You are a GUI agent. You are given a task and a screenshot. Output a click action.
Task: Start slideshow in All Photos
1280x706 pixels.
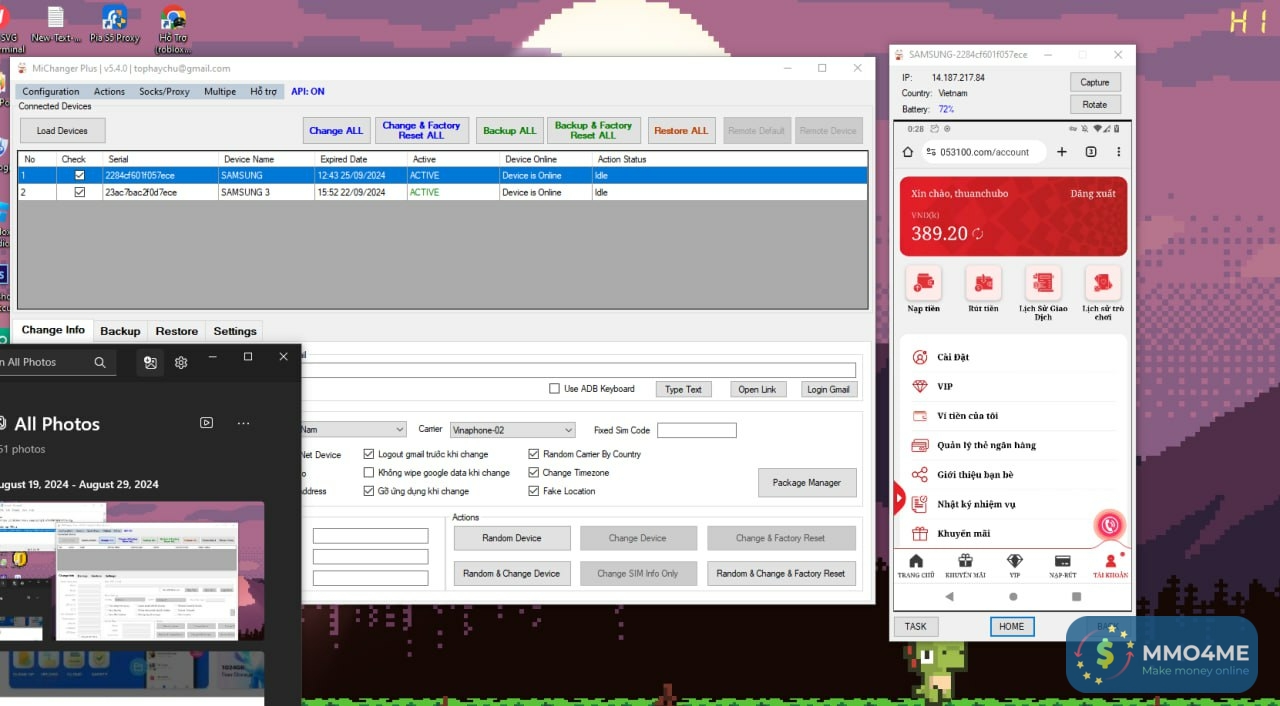click(206, 423)
